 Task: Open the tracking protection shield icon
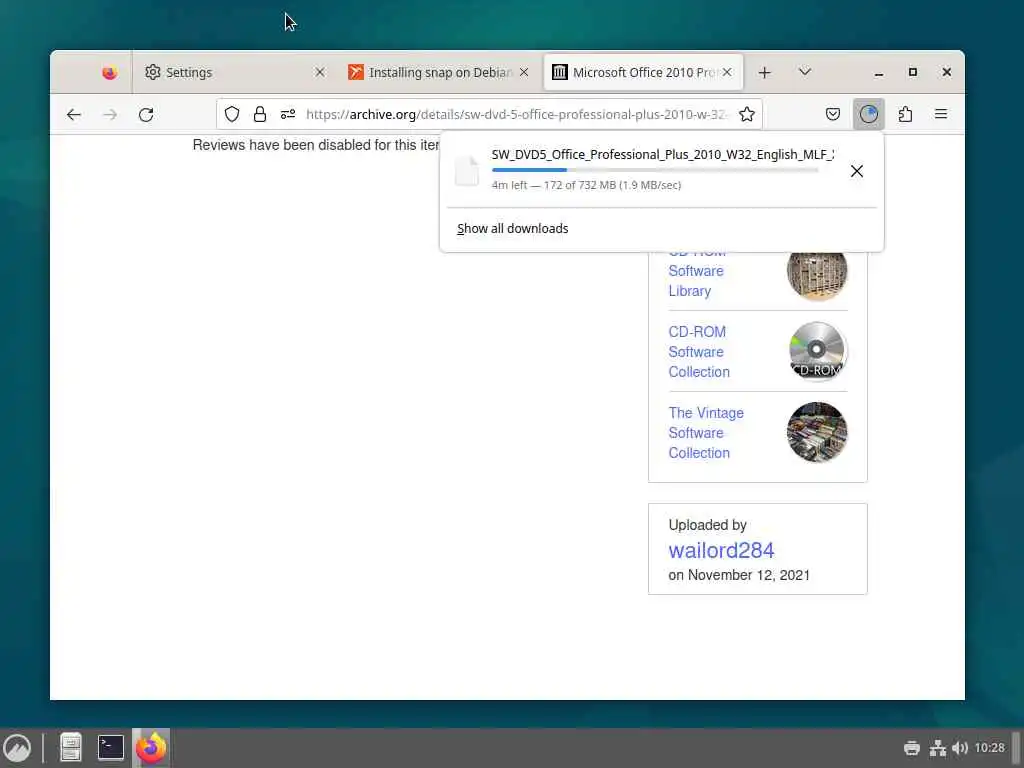(232, 114)
